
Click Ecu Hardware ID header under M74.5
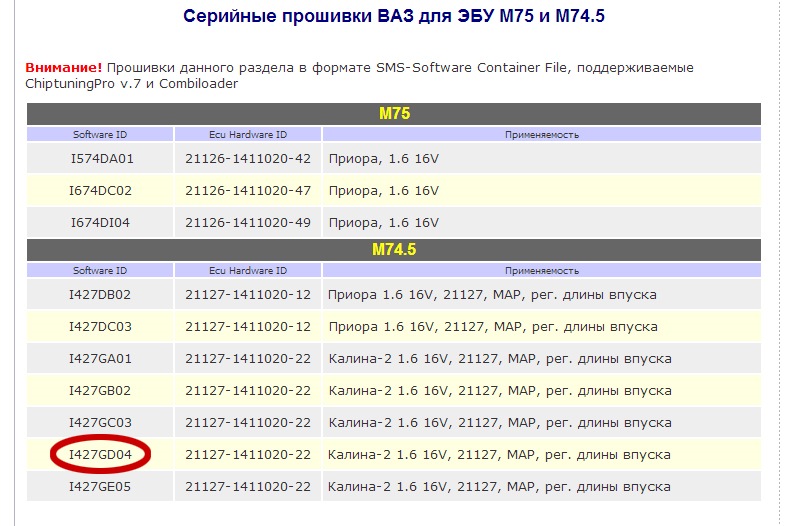(x=248, y=271)
